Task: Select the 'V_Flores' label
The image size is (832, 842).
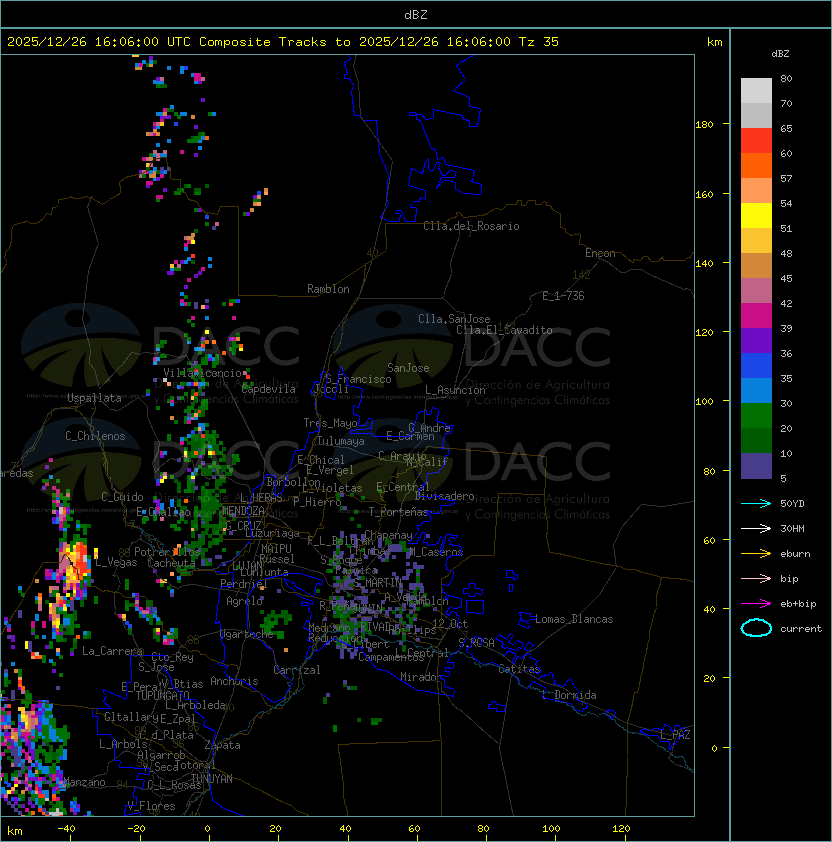Action: (151, 806)
